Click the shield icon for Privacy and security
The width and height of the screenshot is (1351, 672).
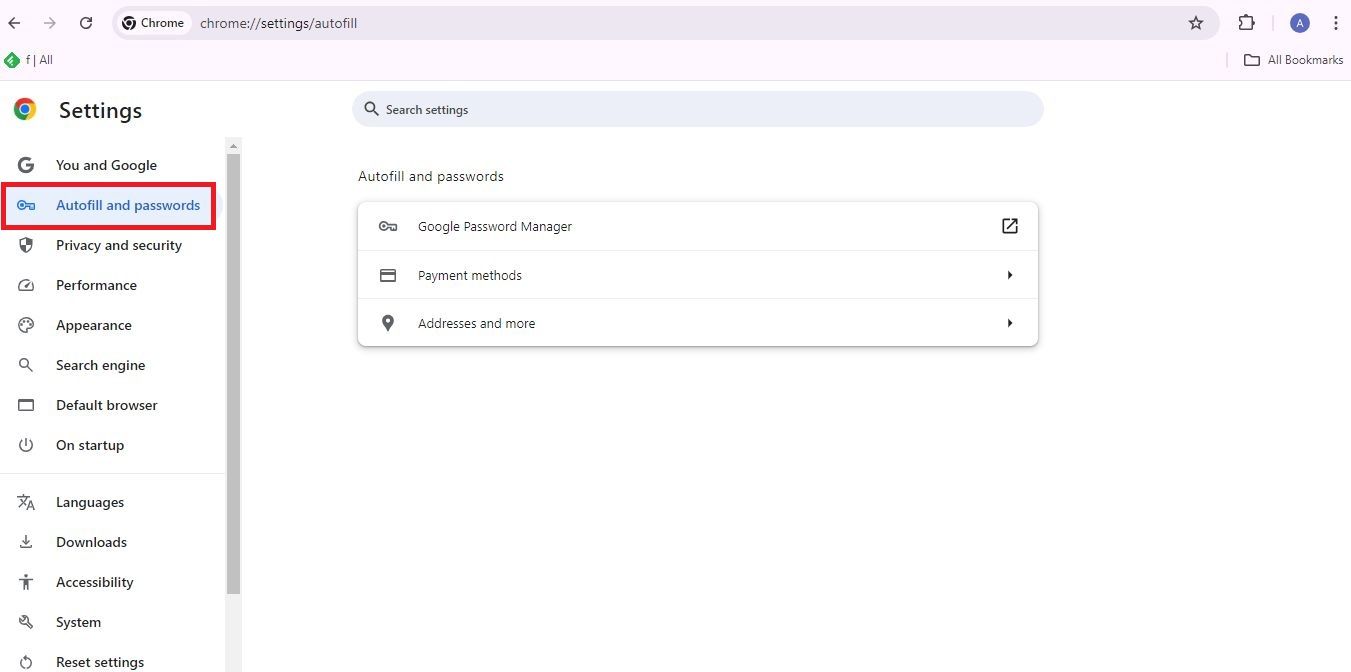click(26, 245)
